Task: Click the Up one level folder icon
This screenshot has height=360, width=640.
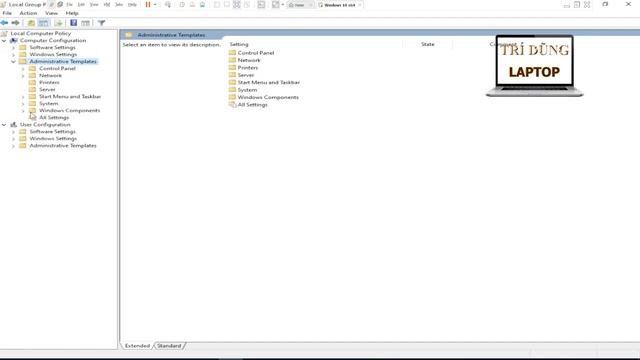Action: point(31,23)
